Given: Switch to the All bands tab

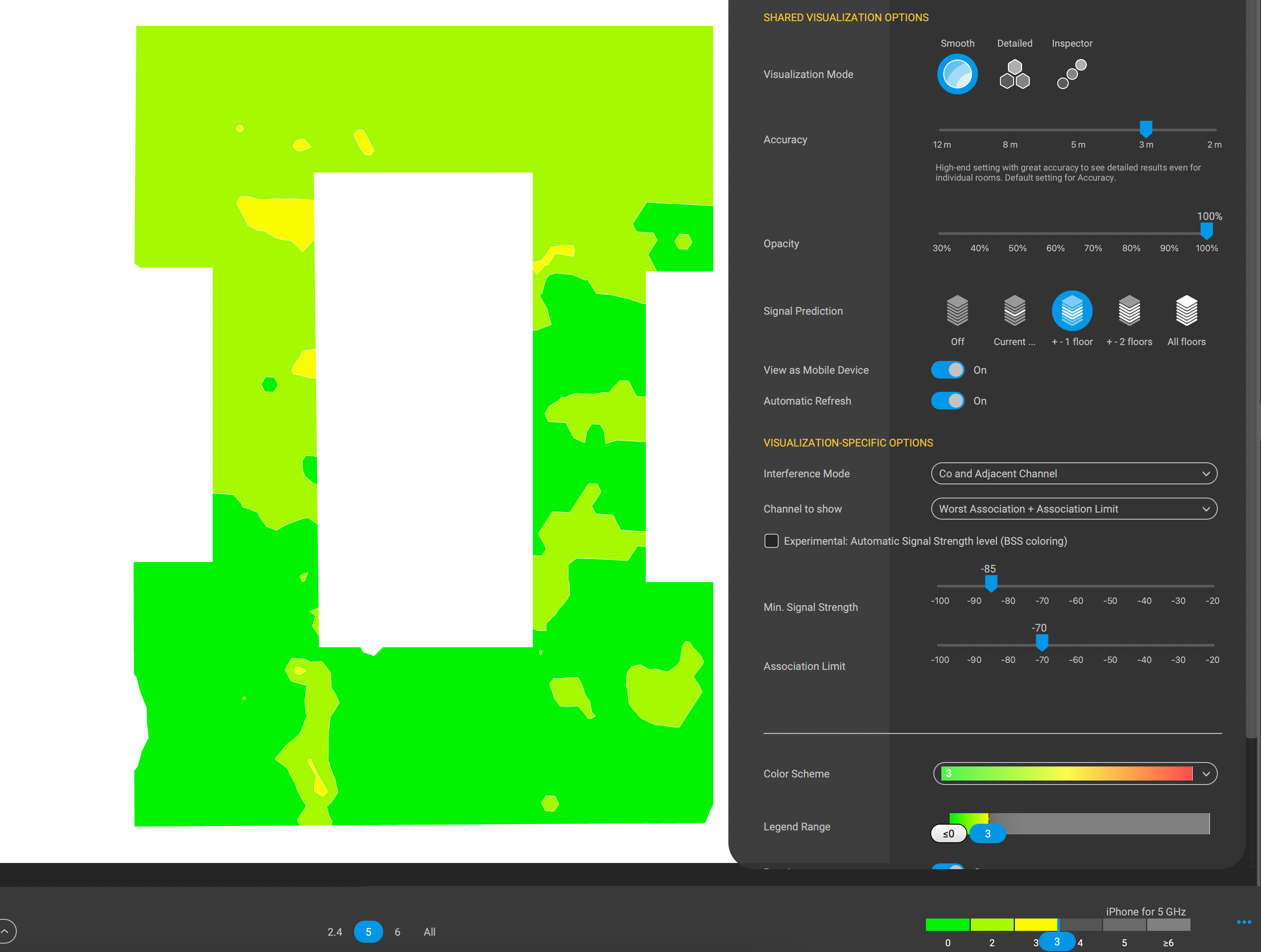Looking at the screenshot, I should click(x=429, y=932).
